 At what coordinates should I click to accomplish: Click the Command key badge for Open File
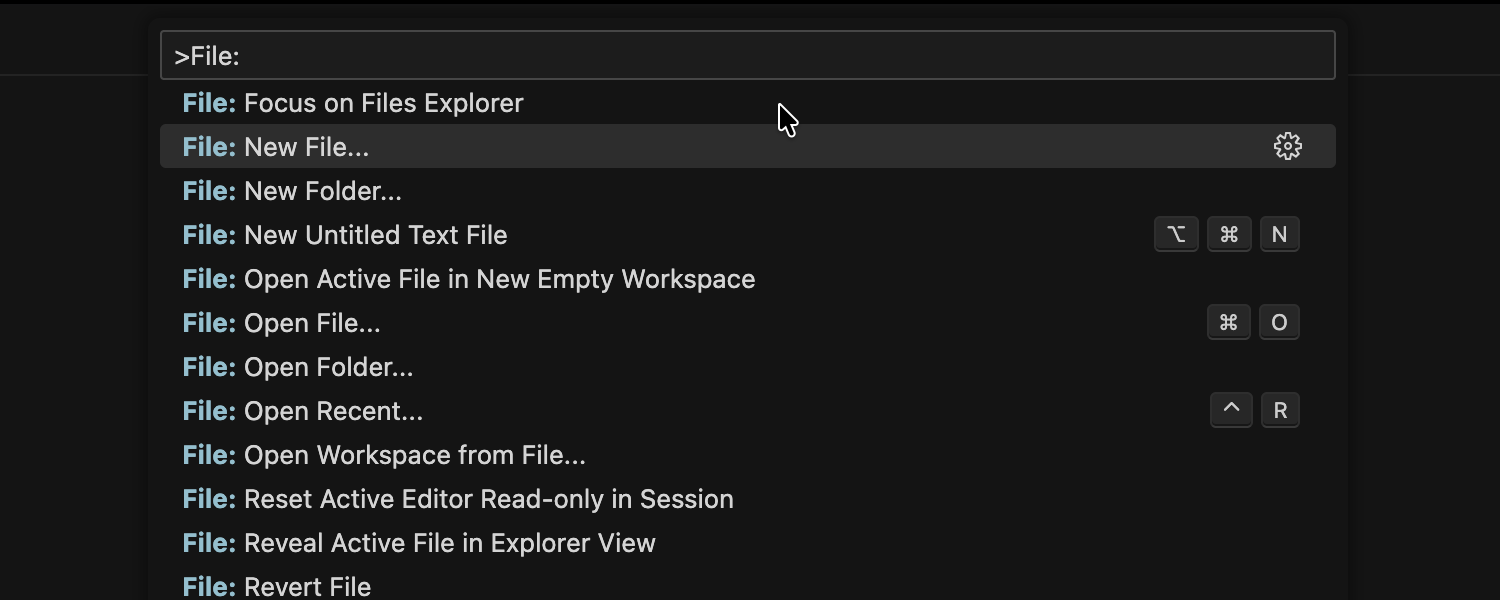point(1229,323)
